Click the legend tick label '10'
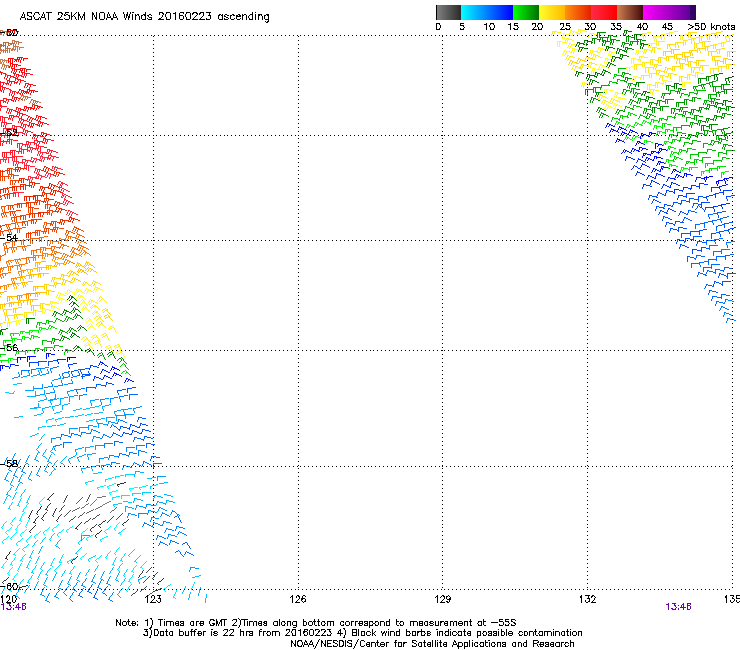This screenshot has width=740, height=650. click(x=489, y=27)
